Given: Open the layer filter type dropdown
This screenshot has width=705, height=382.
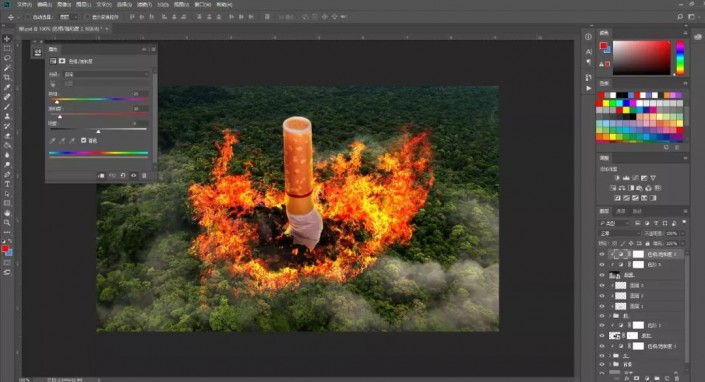Looking at the screenshot, I should click(x=615, y=223).
